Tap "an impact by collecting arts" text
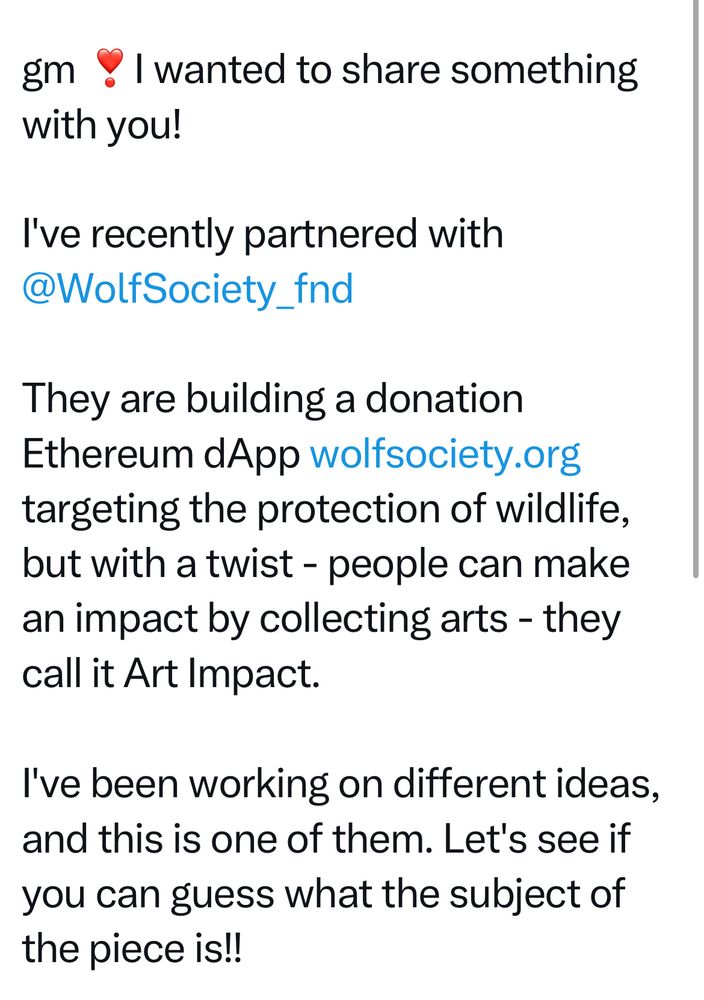This screenshot has height=1000, width=704. [265, 619]
